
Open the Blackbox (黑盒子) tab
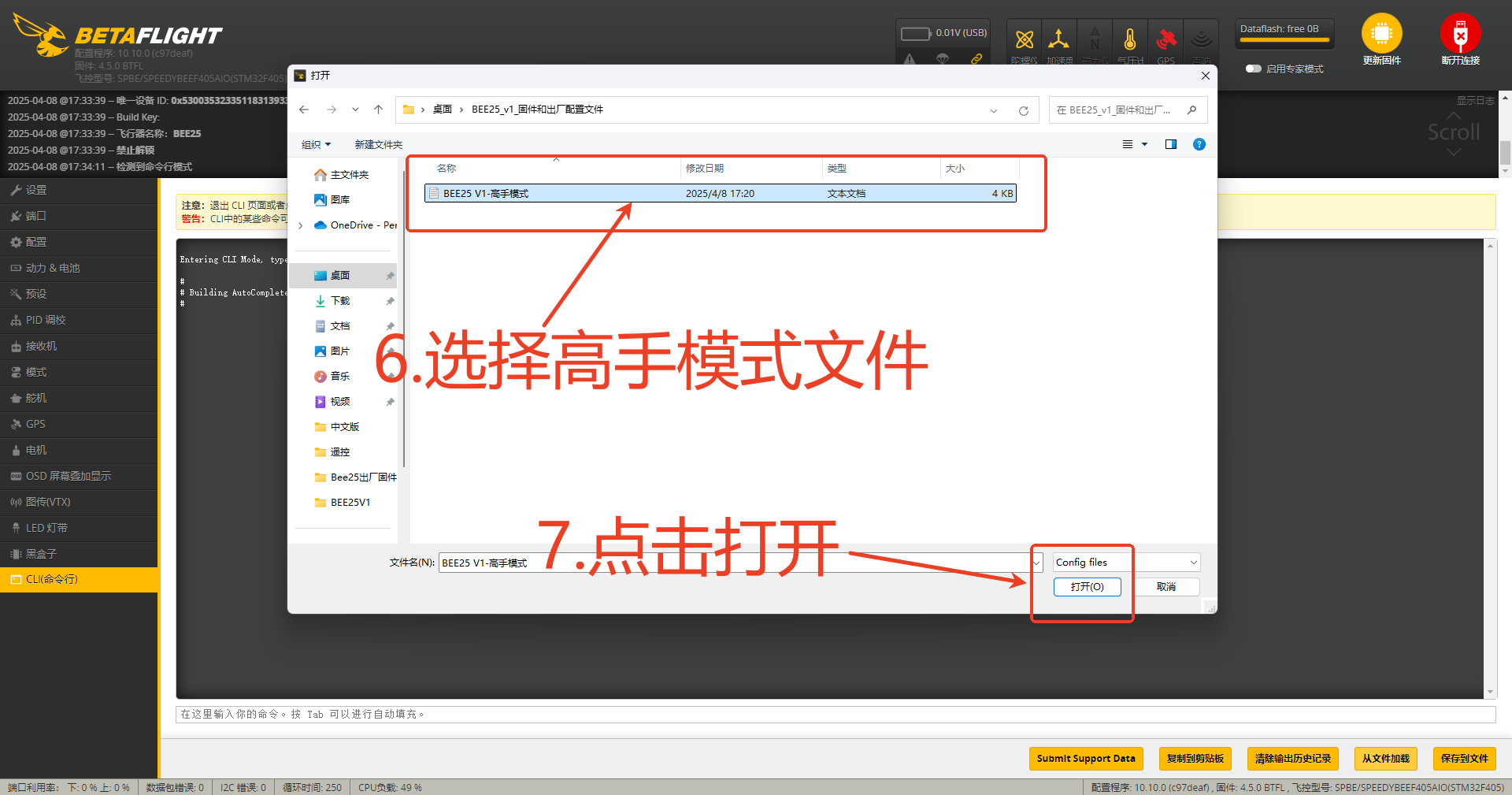79,554
